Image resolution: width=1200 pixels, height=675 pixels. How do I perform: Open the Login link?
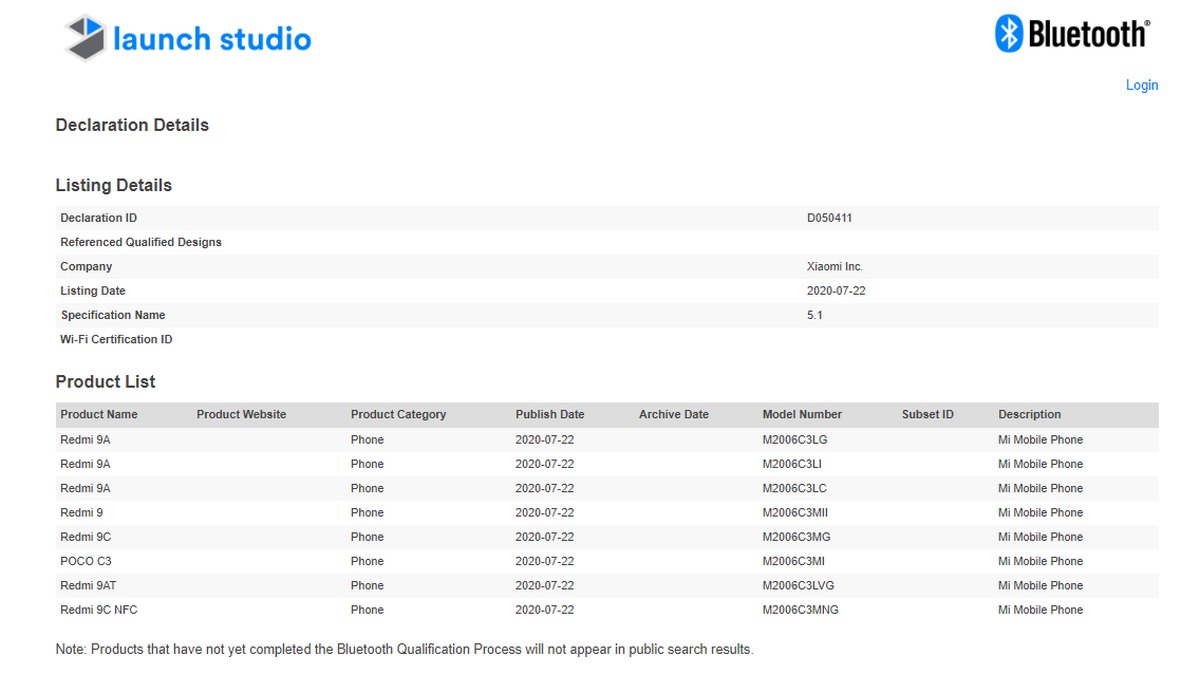[x=1141, y=85]
